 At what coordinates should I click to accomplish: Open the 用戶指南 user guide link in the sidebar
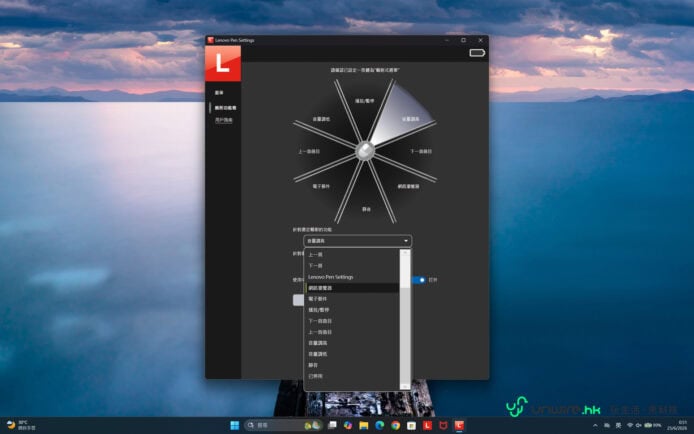click(x=224, y=120)
